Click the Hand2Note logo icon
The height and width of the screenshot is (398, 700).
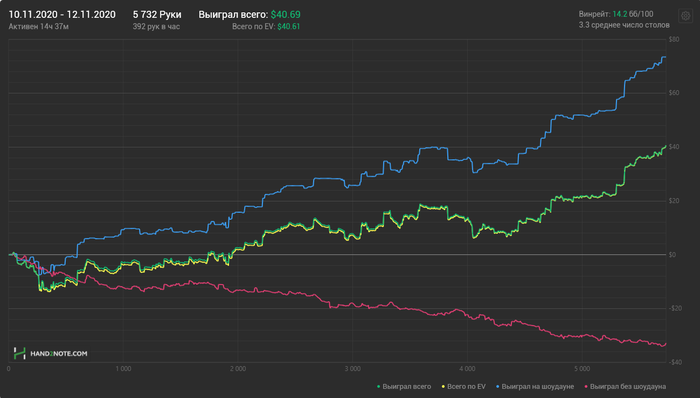(19, 353)
